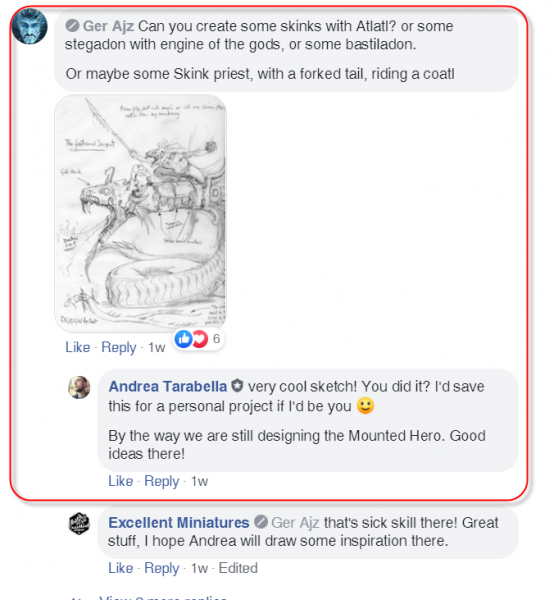This screenshot has height=600, width=554.
Task: Reply to Andrea Tarabella's comment
Action: [161, 481]
